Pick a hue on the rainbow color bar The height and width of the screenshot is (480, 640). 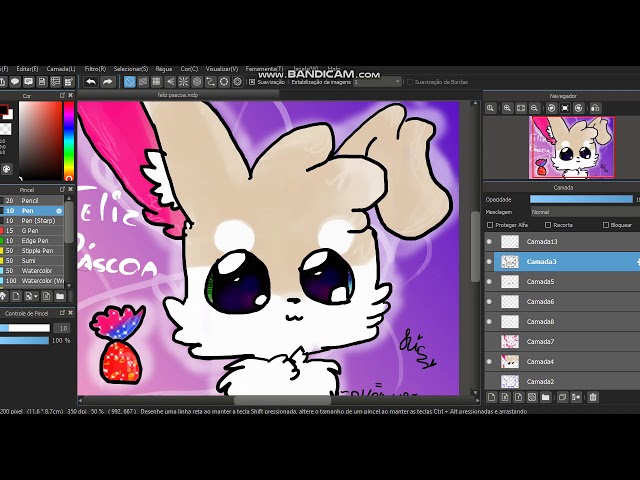(x=69, y=141)
